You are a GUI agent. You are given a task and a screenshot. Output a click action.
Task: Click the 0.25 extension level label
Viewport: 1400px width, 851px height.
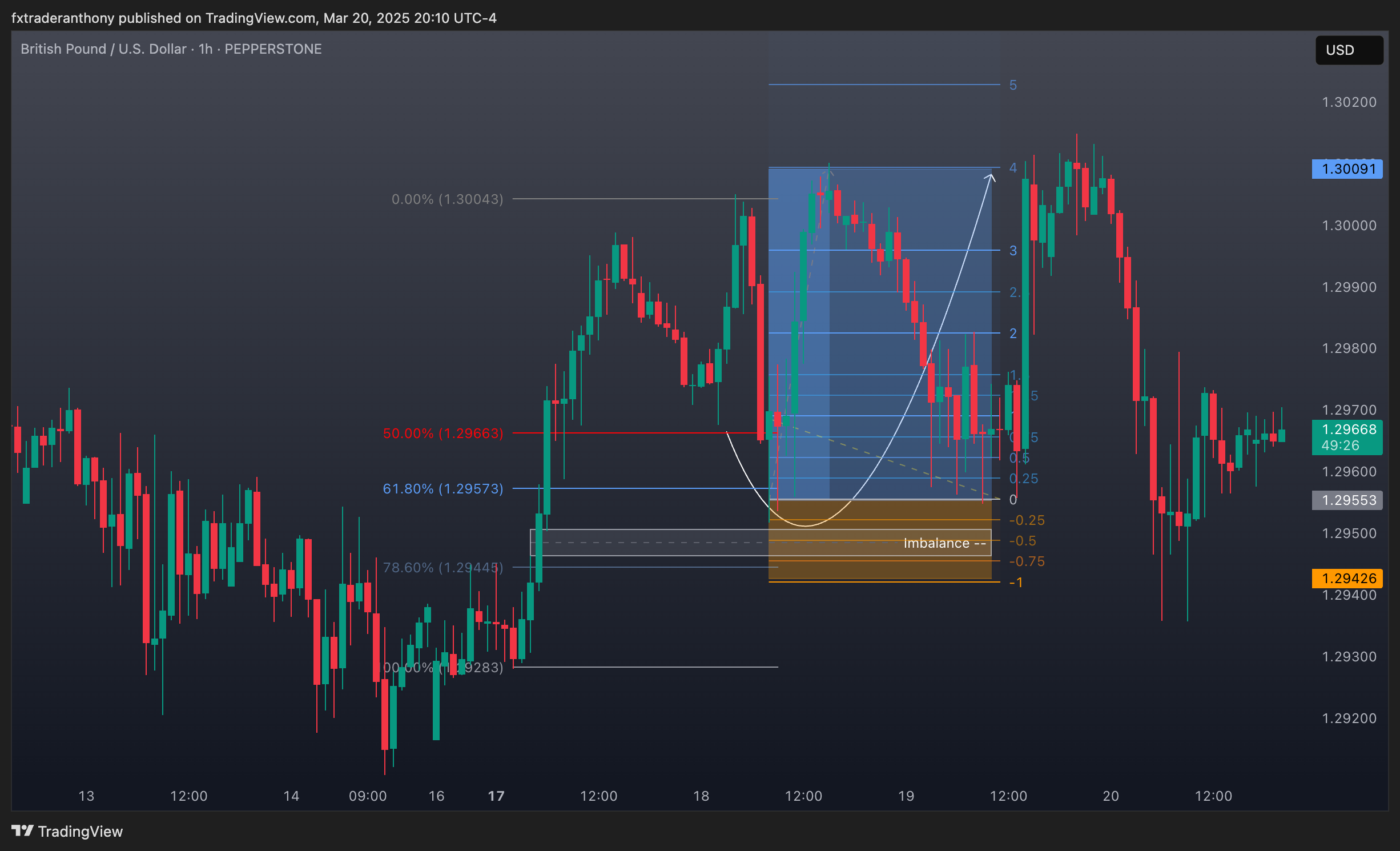[x=1024, y=479]
